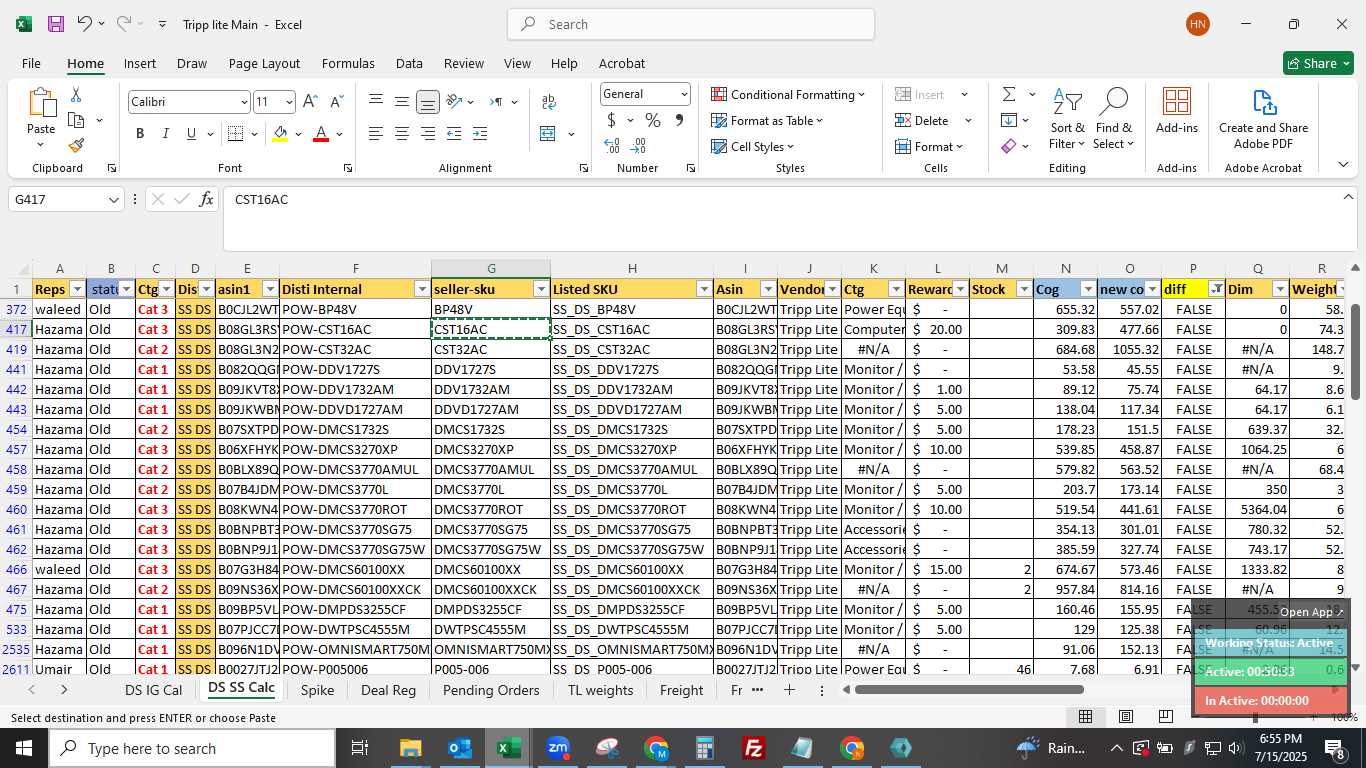This screenshot has height=768, width=1366.
Task: Open Format as Table gallery
Action: coord(767,120)
